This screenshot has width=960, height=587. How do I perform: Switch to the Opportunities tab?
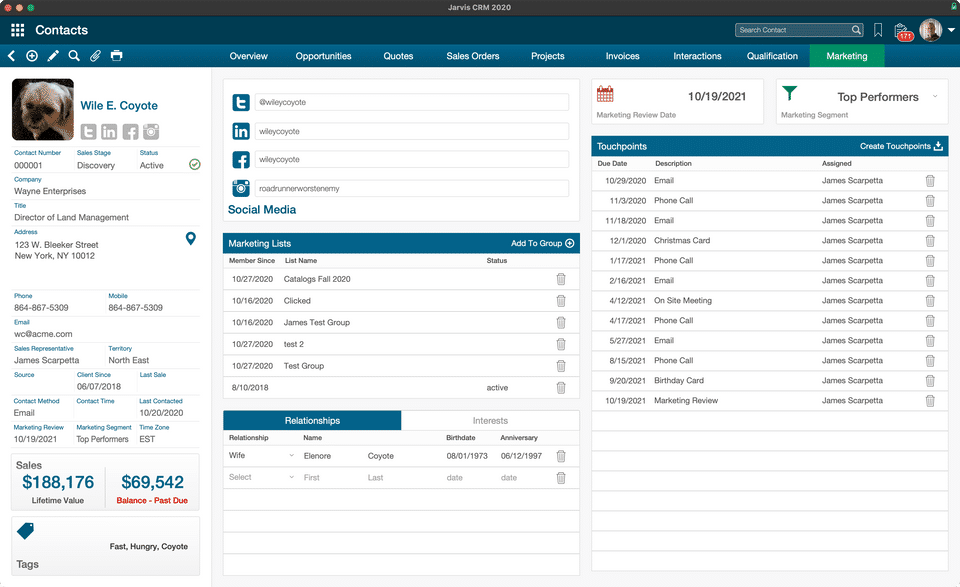323,56
